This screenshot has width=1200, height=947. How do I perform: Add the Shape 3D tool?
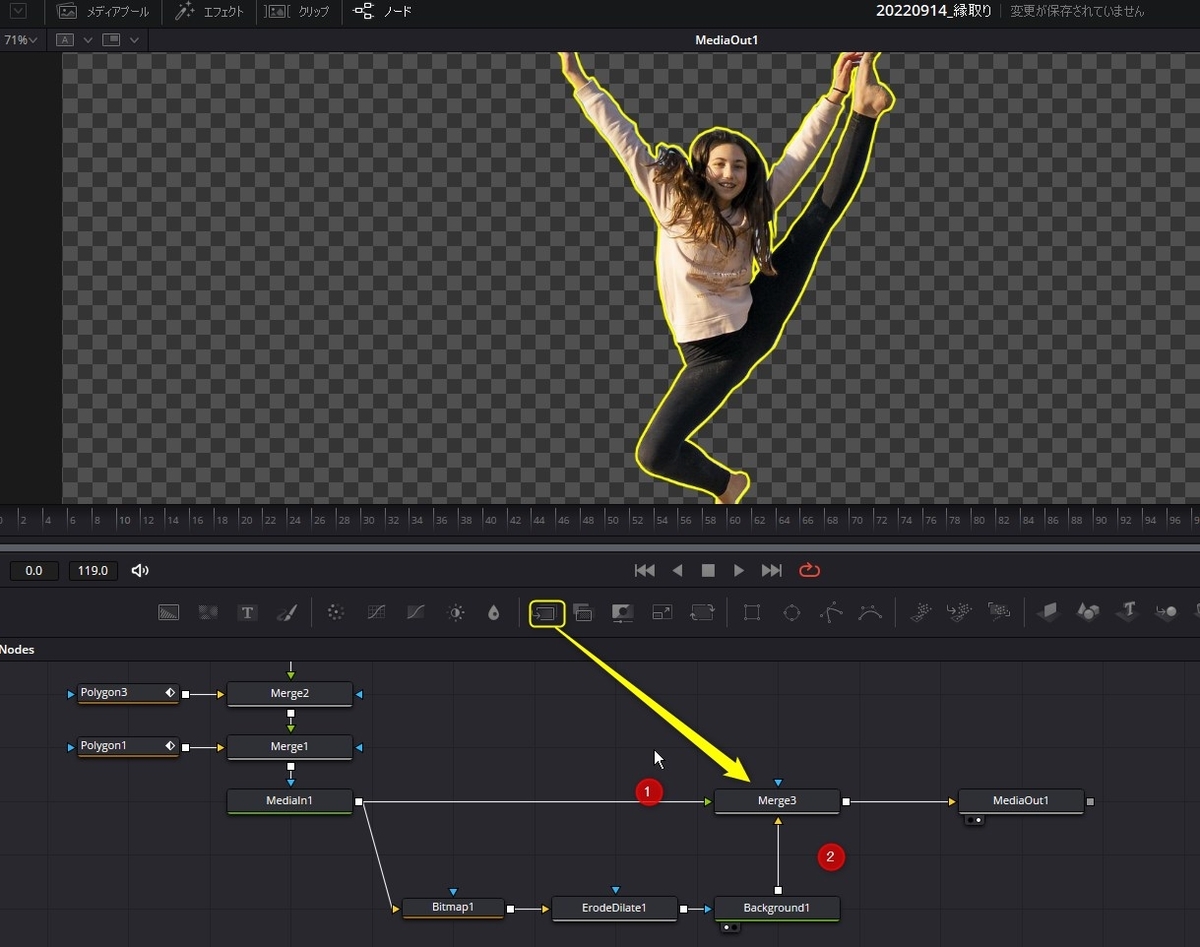(1087, 611)
